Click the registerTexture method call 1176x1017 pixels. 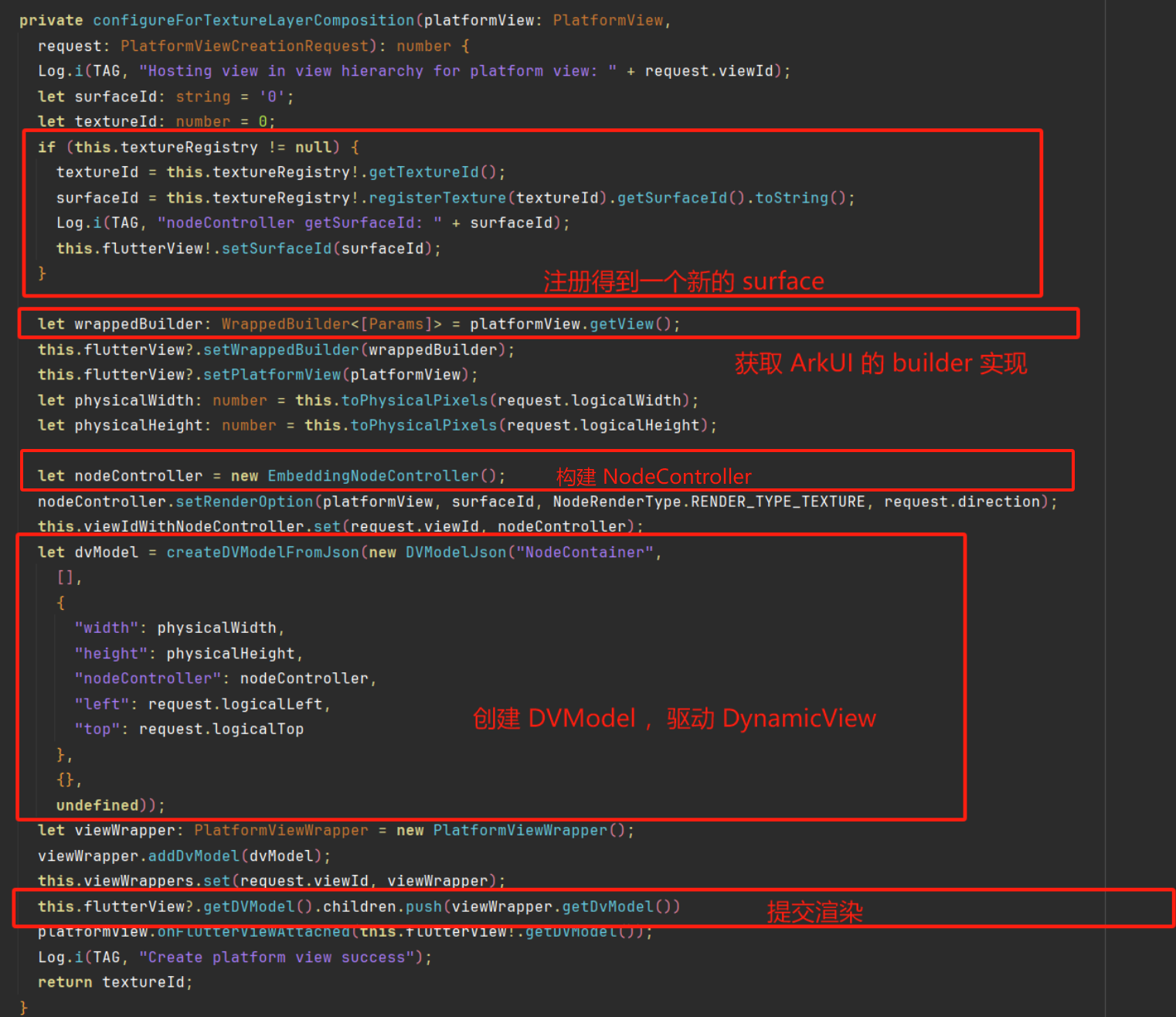click(437, 198)
